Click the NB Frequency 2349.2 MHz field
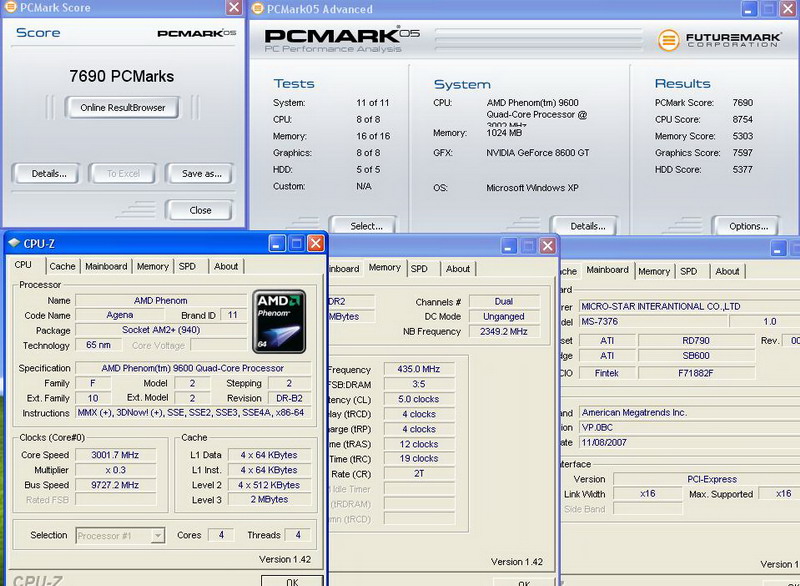This screenshot has height=586, width=800. coord(504,332)
